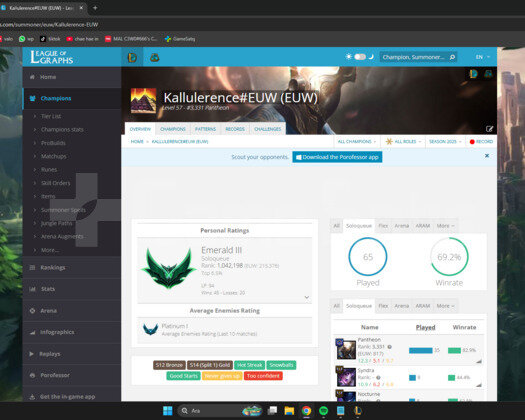
Task: Toggle the light/dark mode switch
Action: [360, 57]
